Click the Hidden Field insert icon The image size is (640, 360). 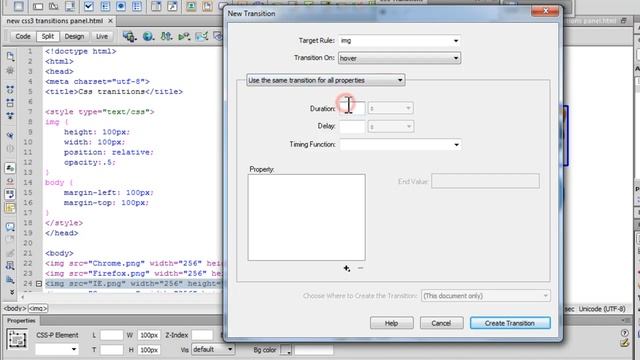click(53, 6)
